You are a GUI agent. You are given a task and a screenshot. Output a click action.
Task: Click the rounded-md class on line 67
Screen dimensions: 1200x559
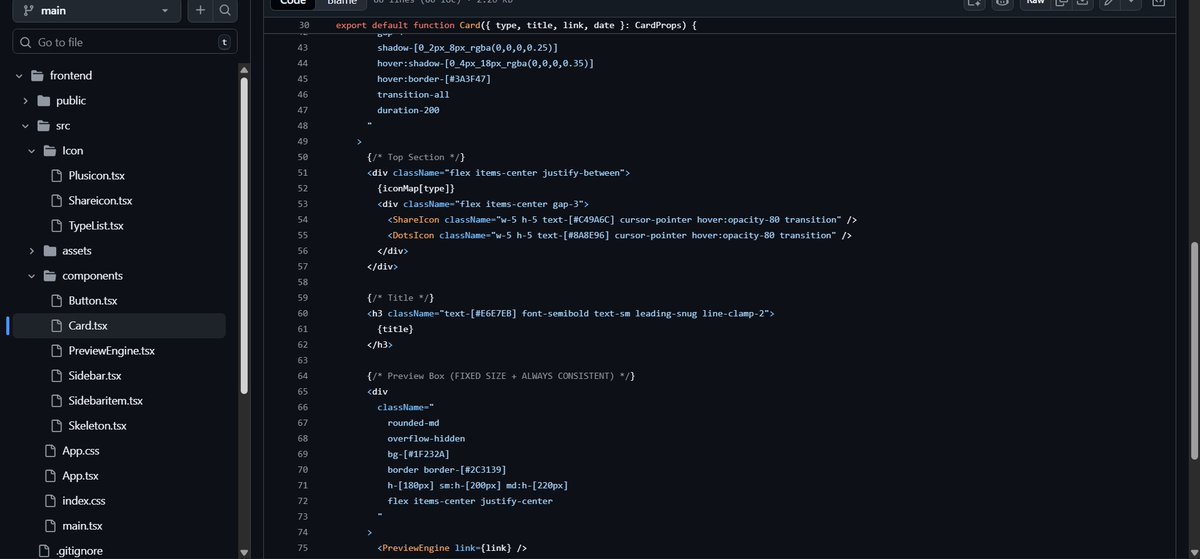(x=414, y=422)
